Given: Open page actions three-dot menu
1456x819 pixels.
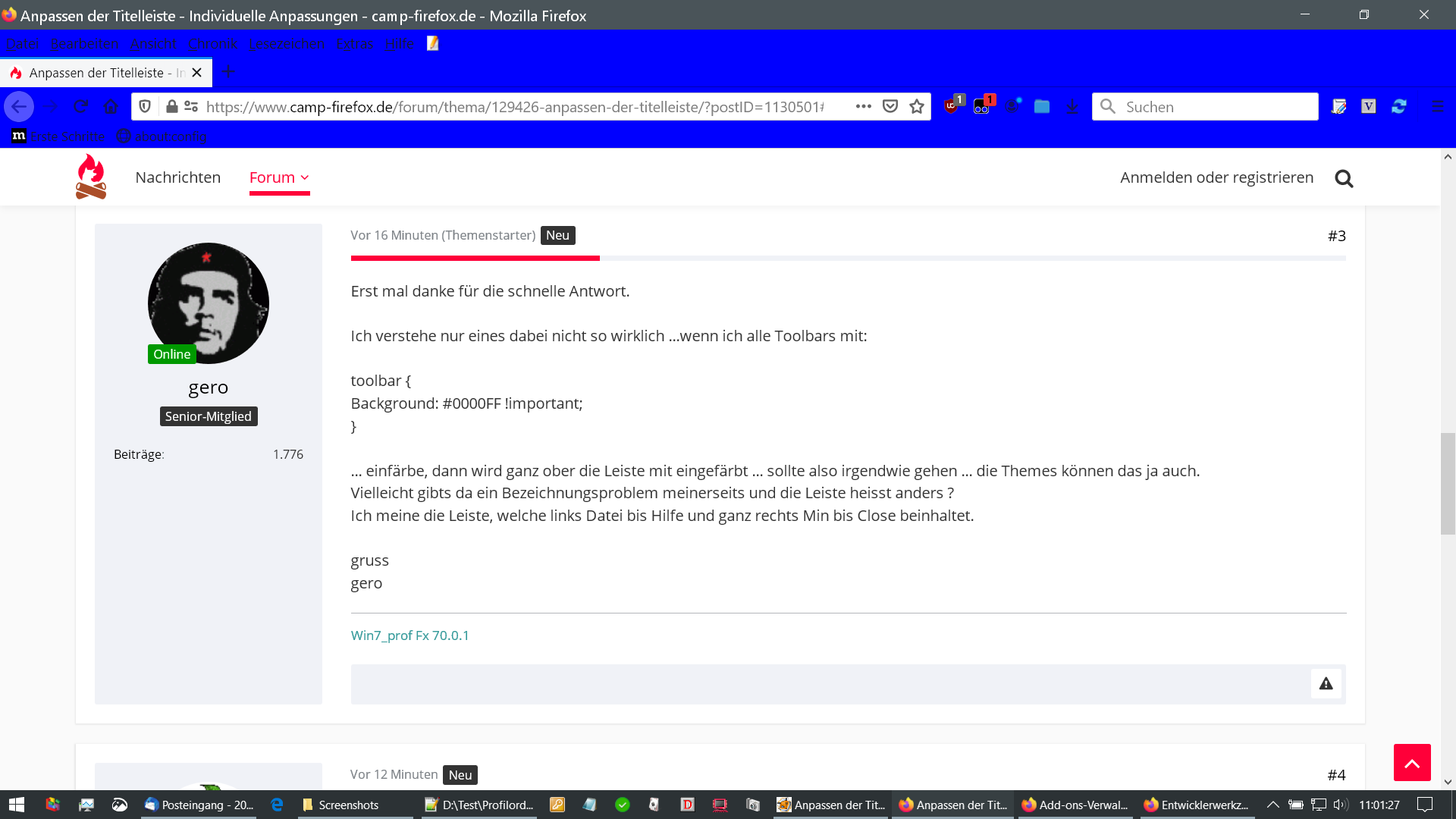Looking at the screenshot, I should (x=863, y=107).
